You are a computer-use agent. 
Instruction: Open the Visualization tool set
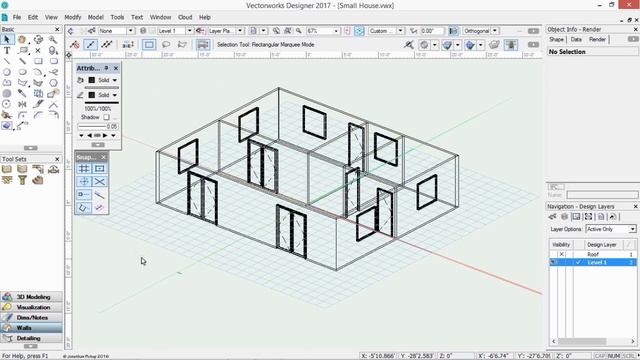coord(31,307)
